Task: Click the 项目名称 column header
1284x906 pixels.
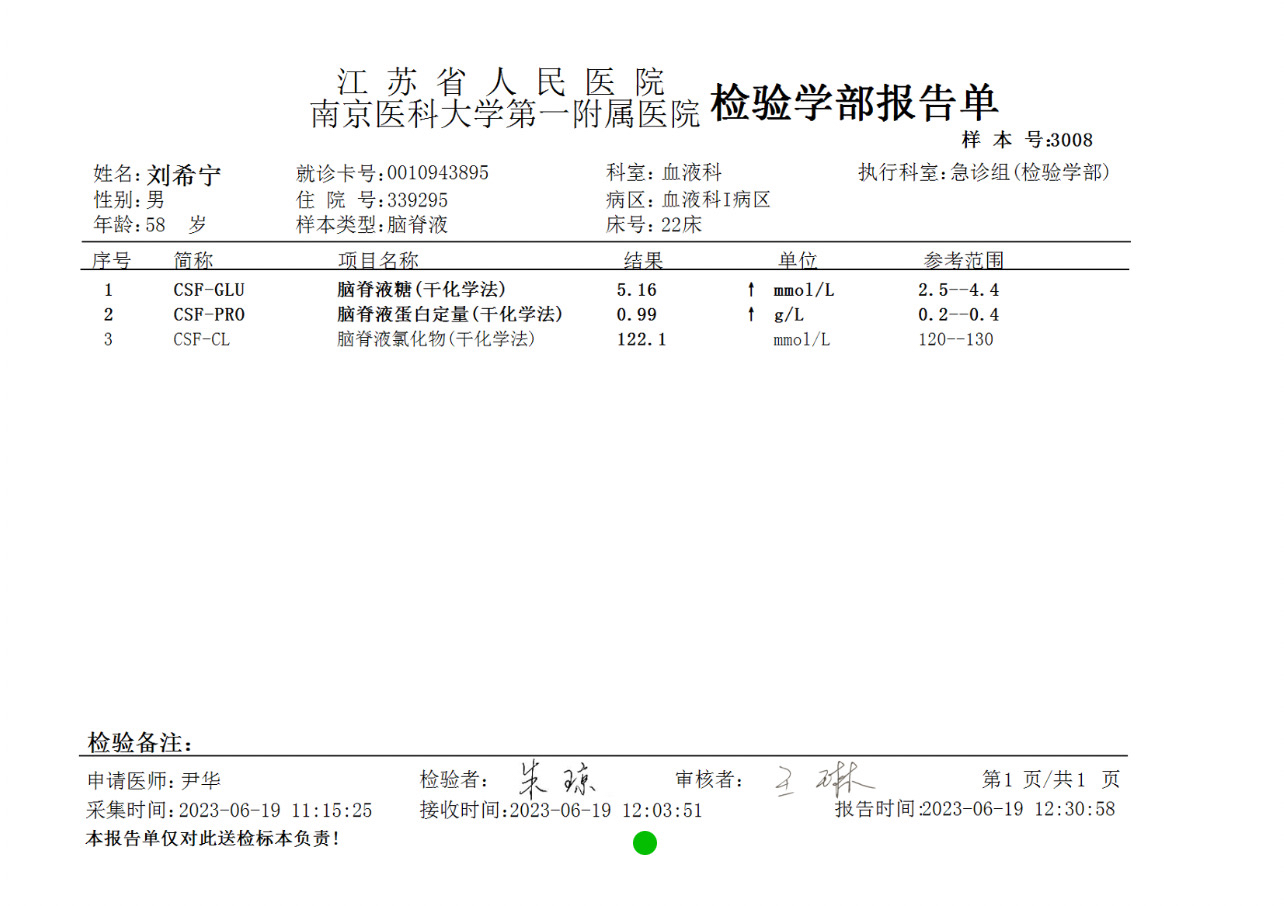Action: tap(378, 261)
